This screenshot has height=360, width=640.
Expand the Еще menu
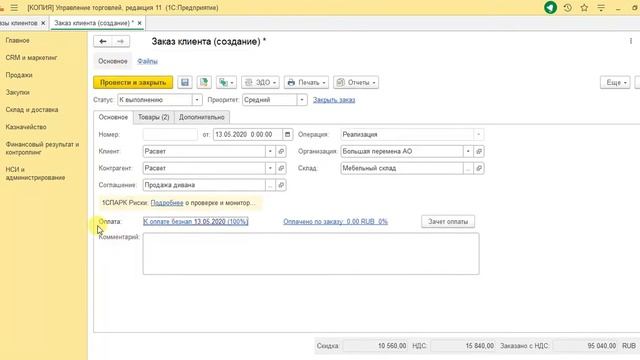615,82
